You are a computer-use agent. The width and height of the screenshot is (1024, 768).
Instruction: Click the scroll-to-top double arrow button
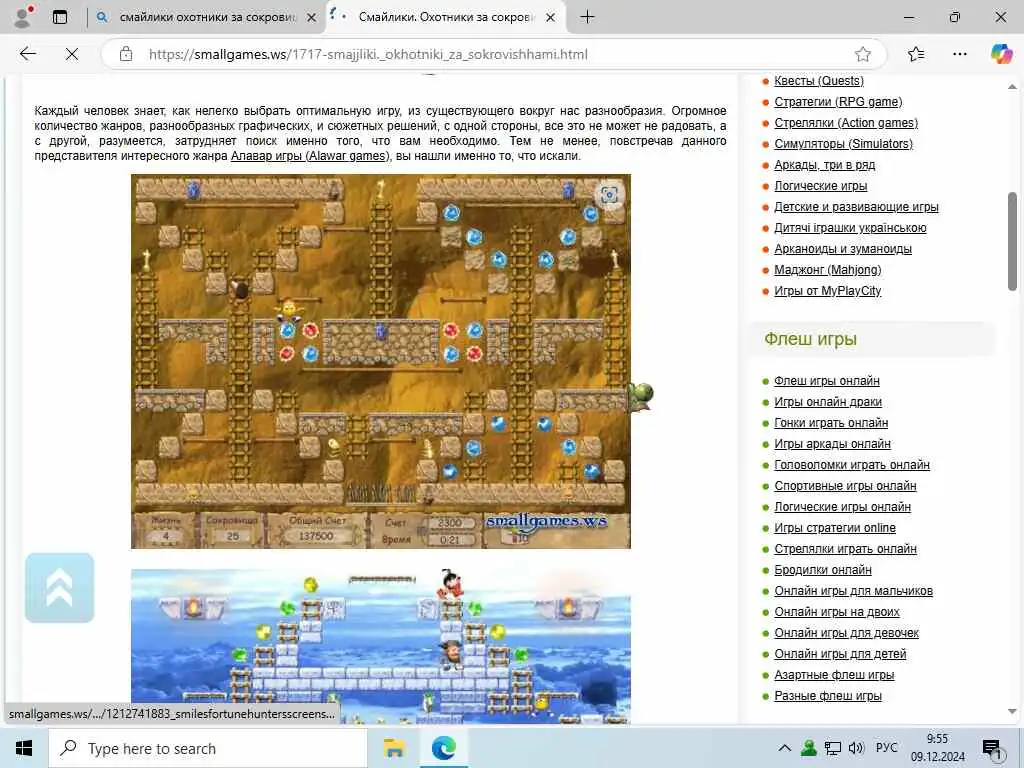[59, 588]
